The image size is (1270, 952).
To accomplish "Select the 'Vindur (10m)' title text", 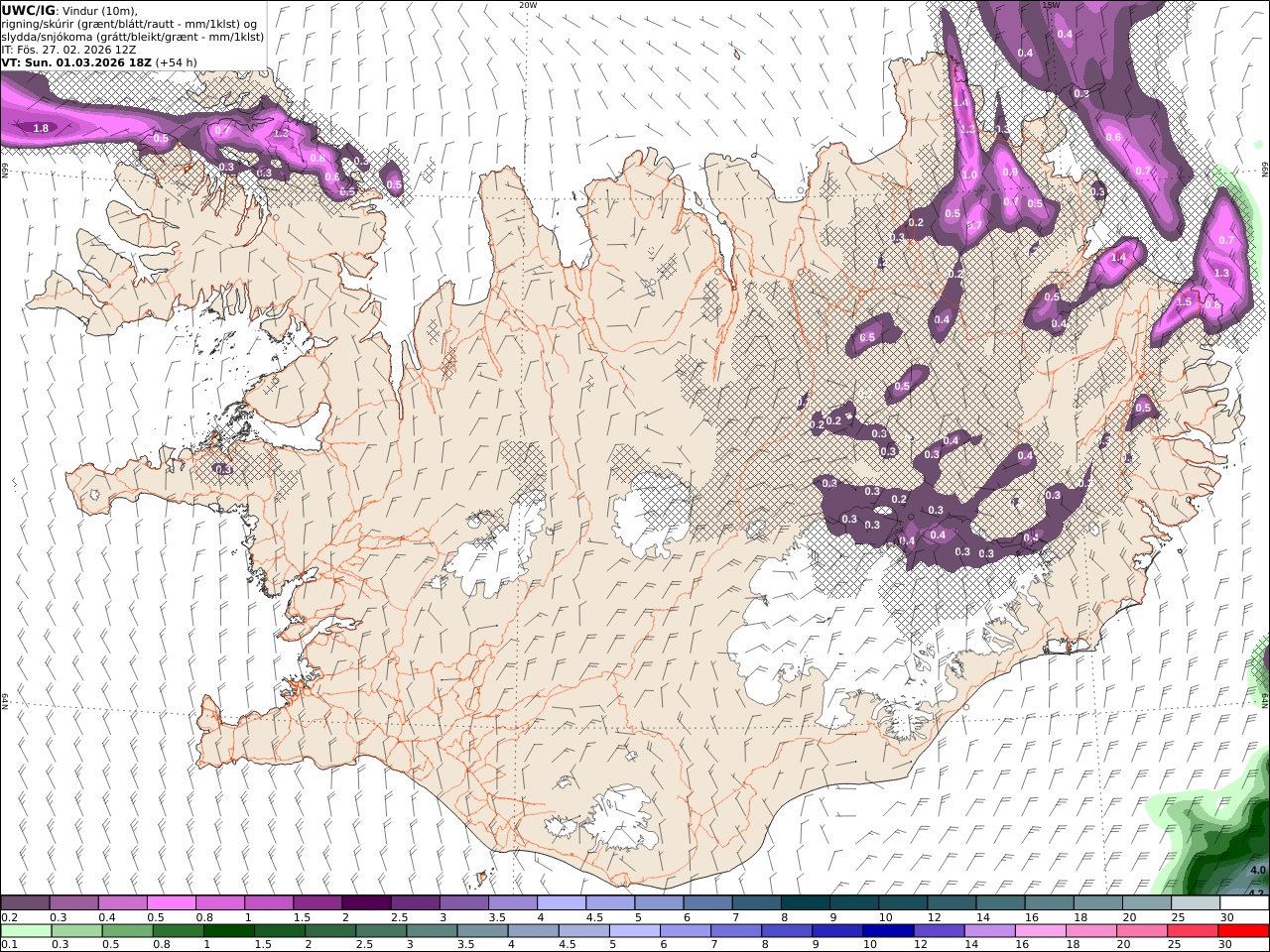I will point(97,10).
